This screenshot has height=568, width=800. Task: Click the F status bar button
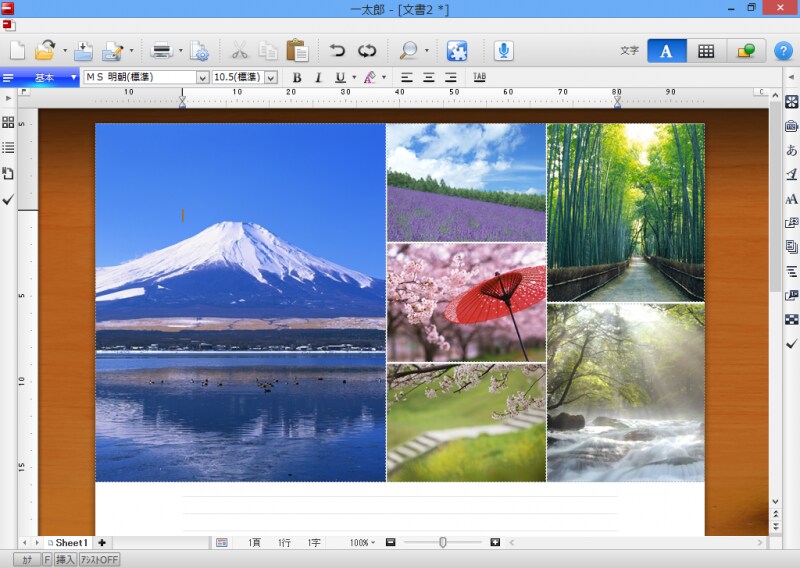47,560
